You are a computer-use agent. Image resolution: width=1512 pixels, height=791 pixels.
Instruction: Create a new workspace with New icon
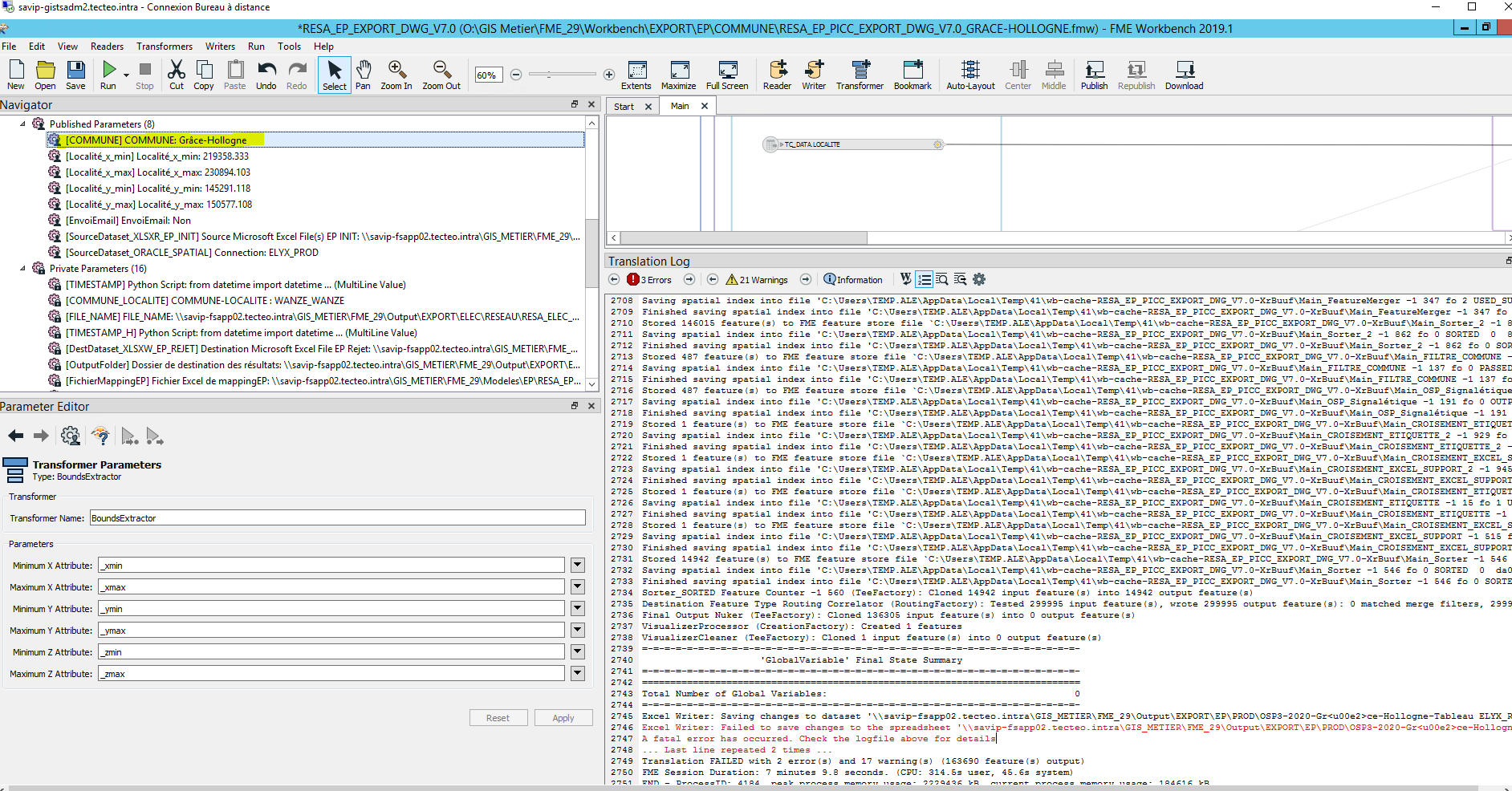coord(15,75)
